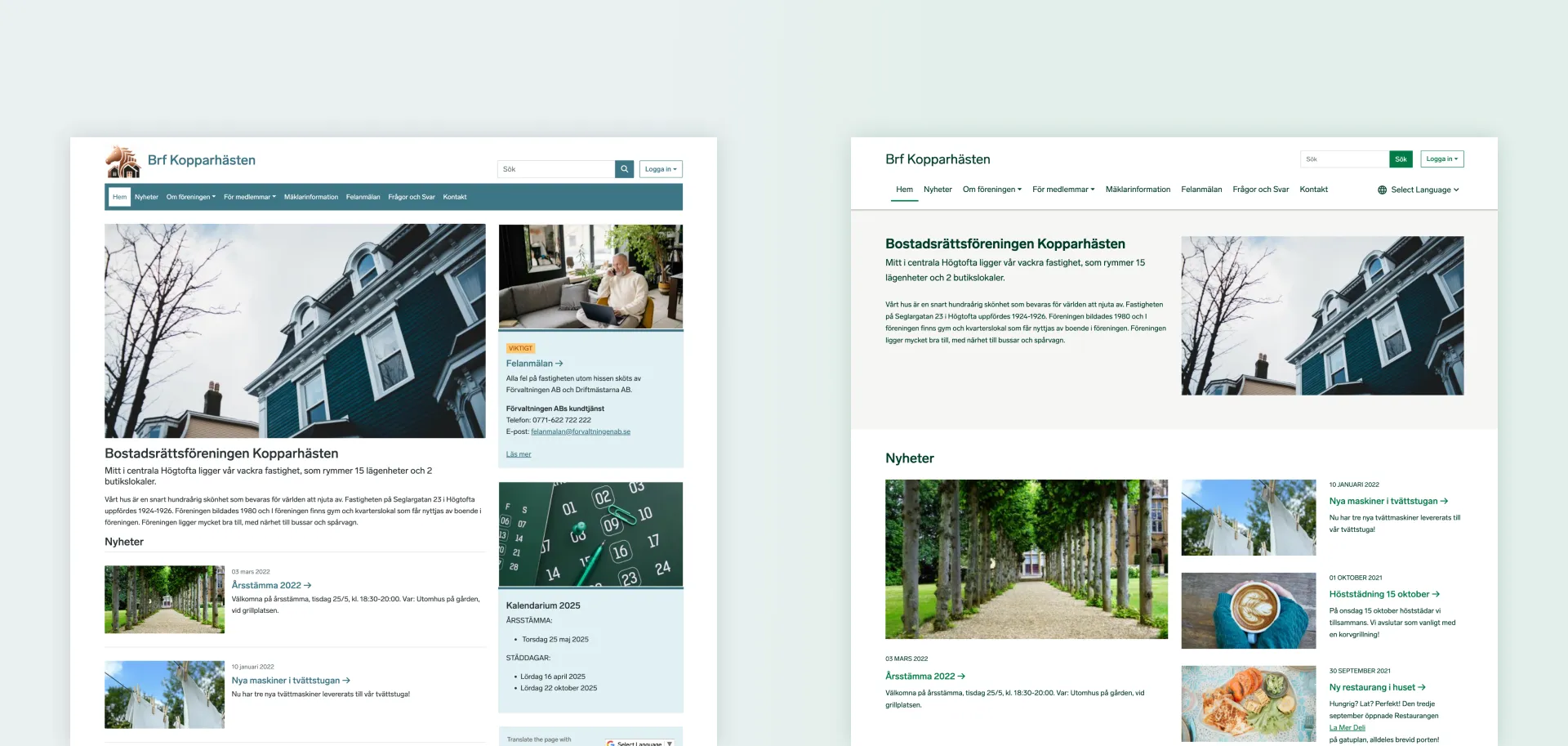Click Torsdag 25 maj 2025 list item
The image size is (1568, 746).
[x=555, y=640]
